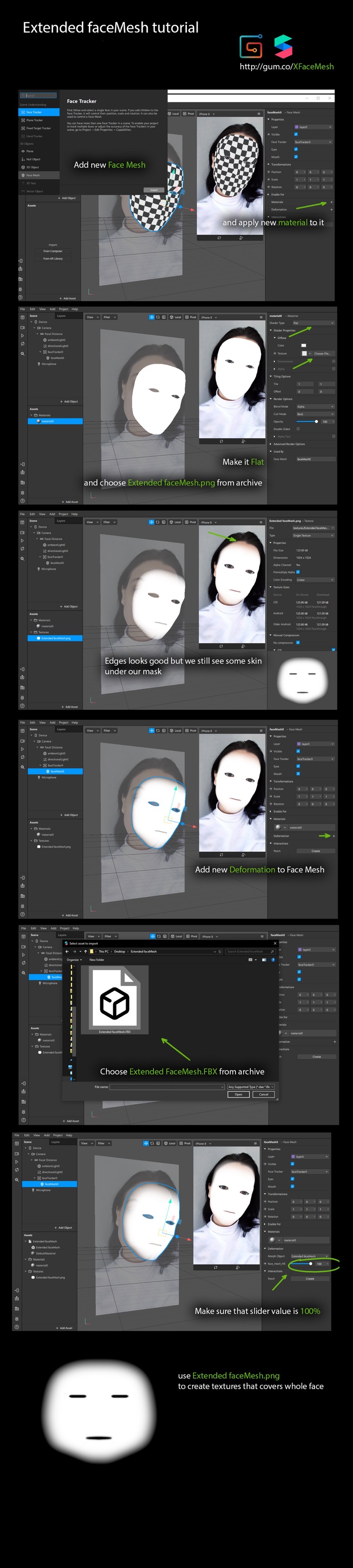Select move tool in the '100%' slider screenshot's viewport toolbar
The image size is (353, 1568).
click(146, 1143)
